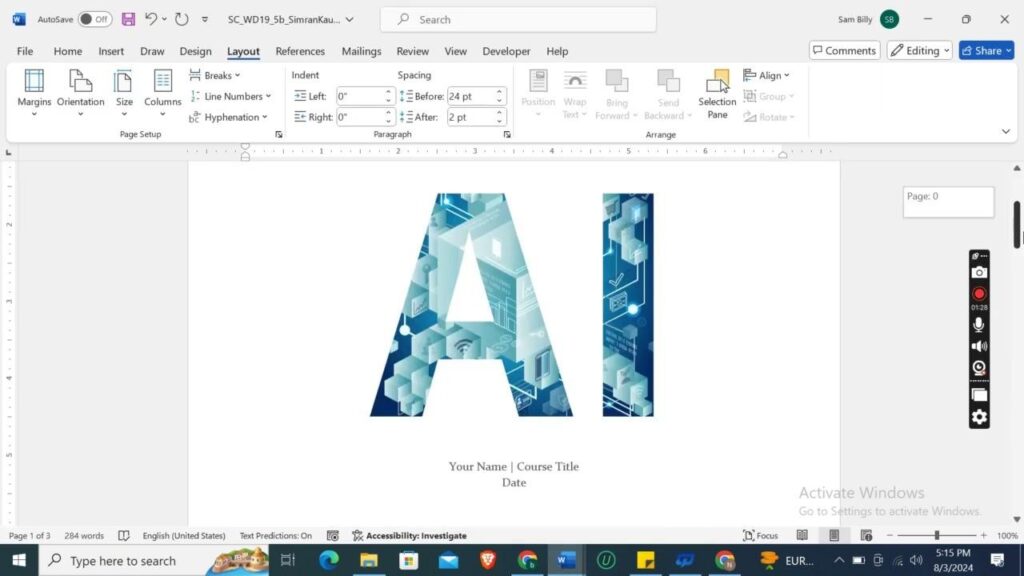
Task: Expand Customize Quick Access Toolbar dropdown
Action: (x=205, y=19)
